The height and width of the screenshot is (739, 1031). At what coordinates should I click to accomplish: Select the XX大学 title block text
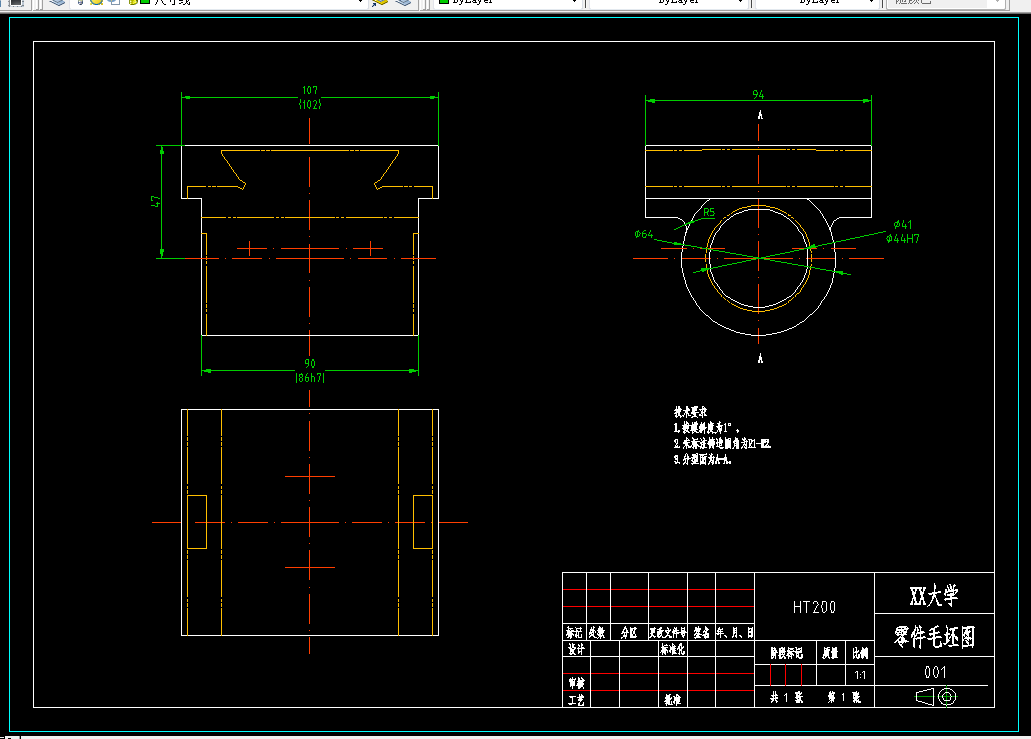click(934, 596)
